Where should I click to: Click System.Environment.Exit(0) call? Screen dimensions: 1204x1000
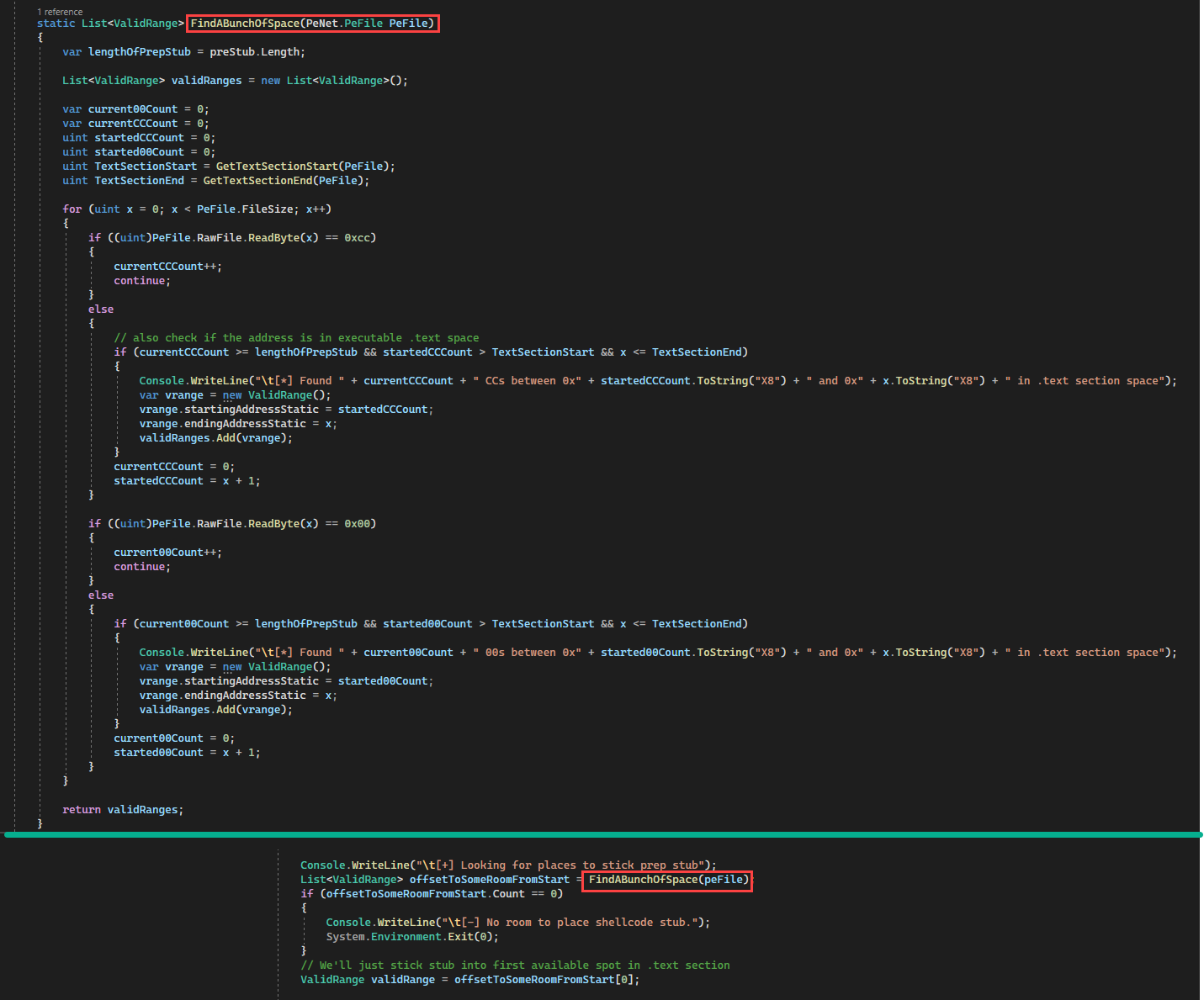[x=411, y=937]
